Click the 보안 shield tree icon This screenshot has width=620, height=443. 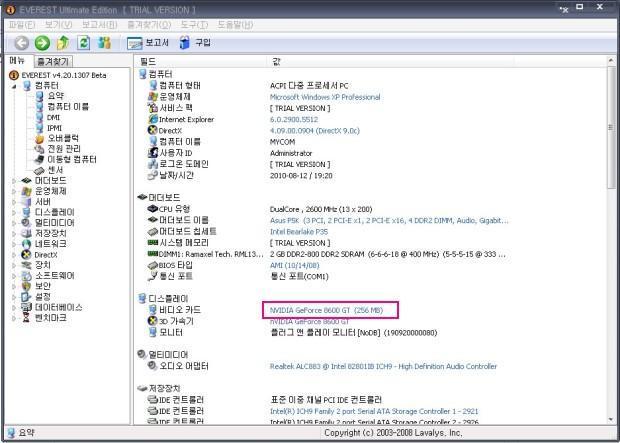click(26, 286)
